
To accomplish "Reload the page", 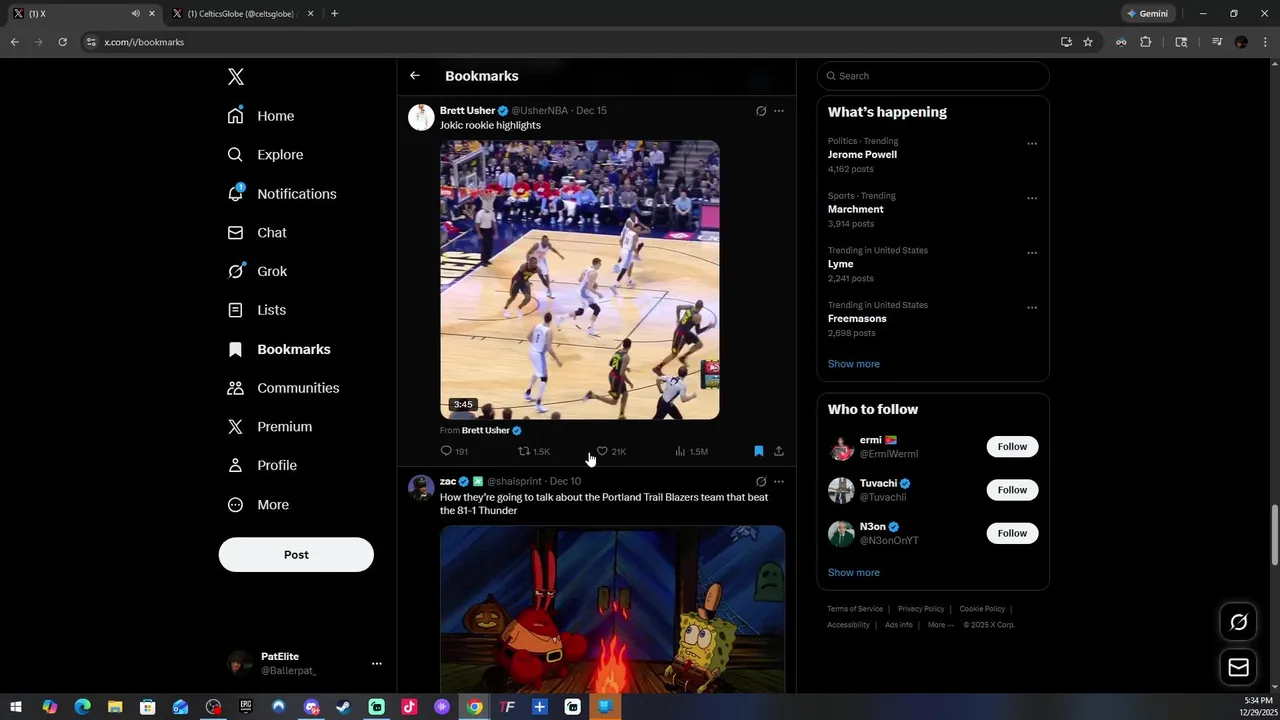I will 62,42.
